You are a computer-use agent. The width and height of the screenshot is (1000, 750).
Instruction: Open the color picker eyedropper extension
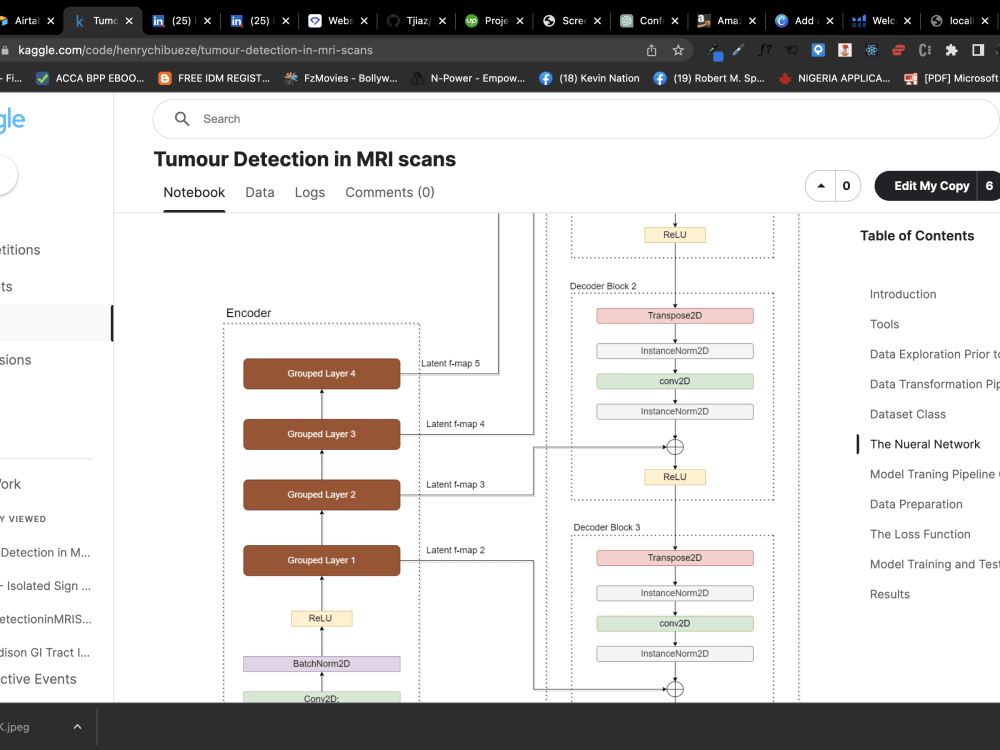coord(715,51)
